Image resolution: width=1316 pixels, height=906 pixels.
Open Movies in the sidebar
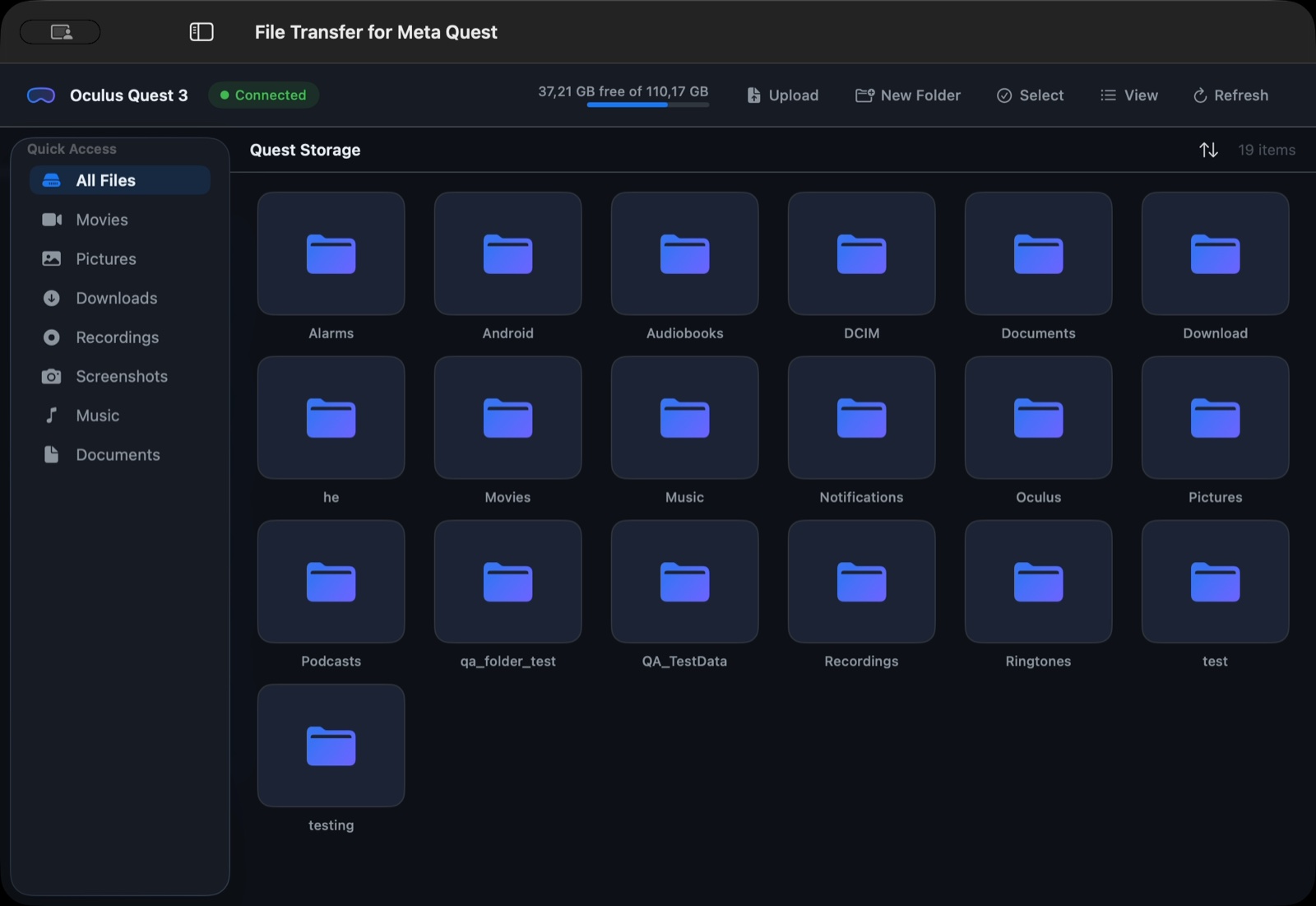[x=120, y=220]
